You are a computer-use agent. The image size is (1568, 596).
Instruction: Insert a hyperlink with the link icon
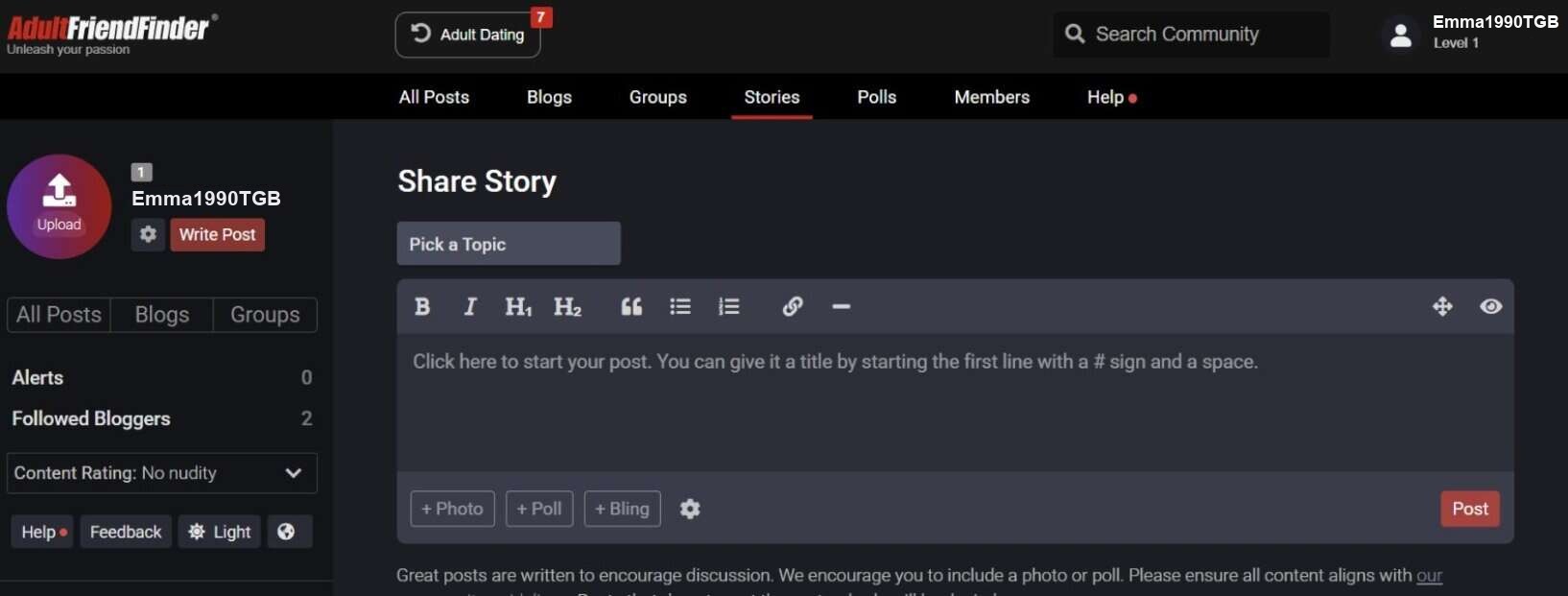[793, 306]
